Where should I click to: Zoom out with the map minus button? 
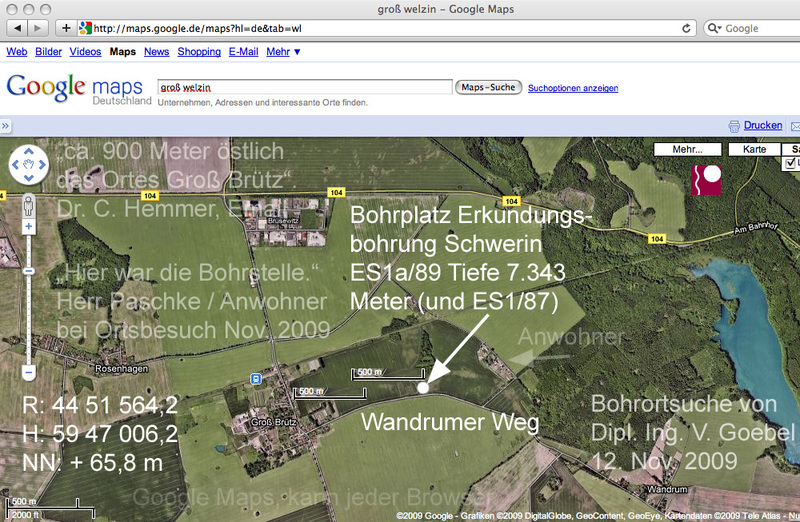[x=28, y=373]
